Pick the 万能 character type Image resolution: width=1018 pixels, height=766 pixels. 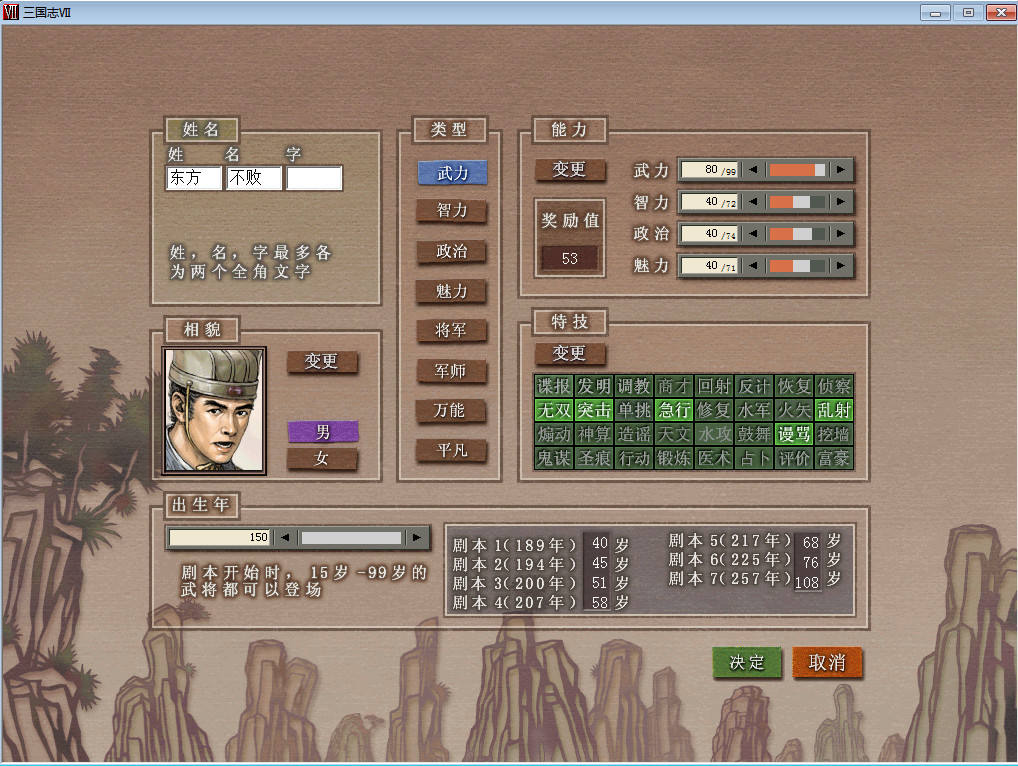[x=452, y=411]
